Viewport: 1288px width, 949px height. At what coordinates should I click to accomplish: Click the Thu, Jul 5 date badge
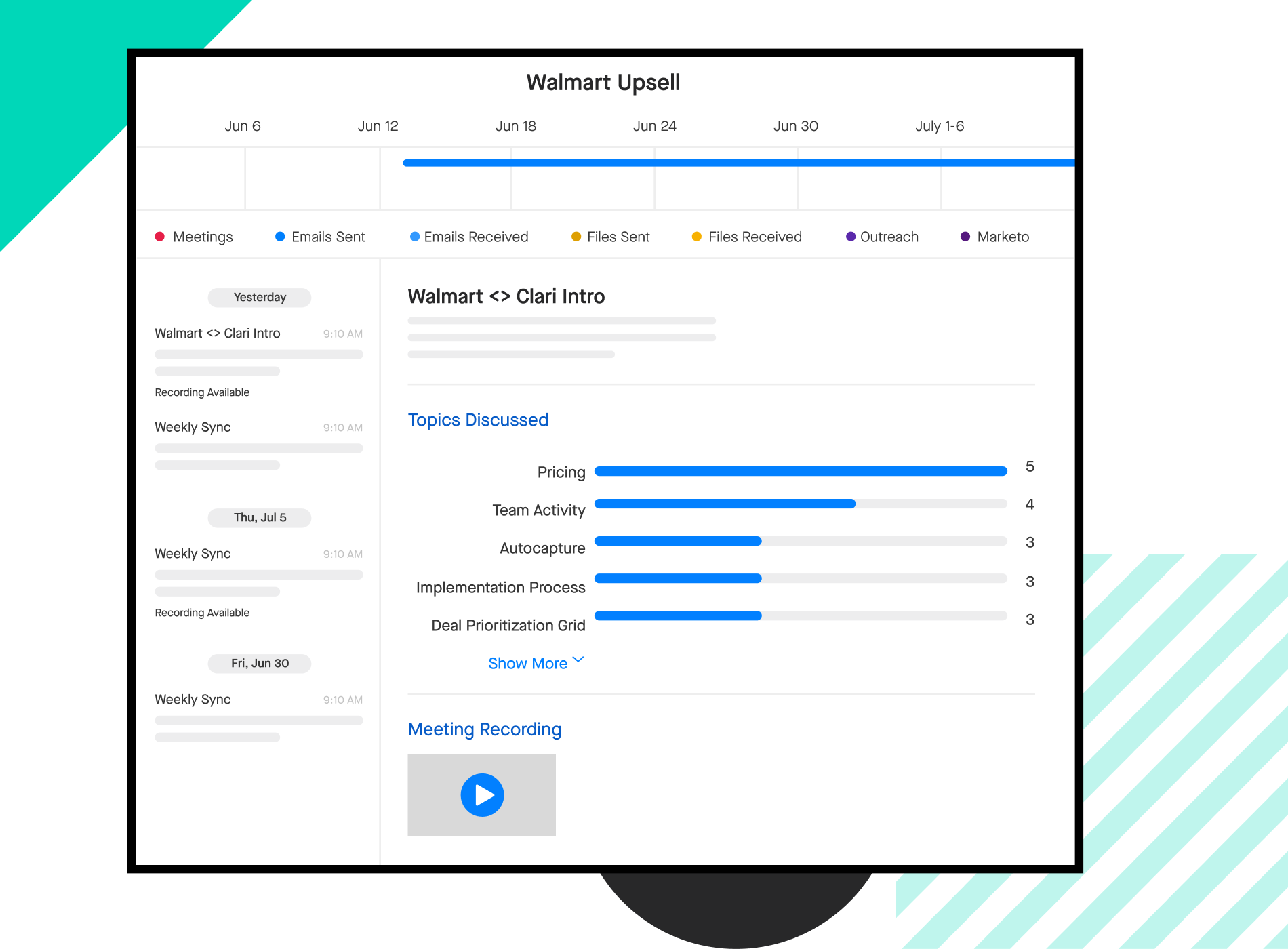[x=260, y=518]
